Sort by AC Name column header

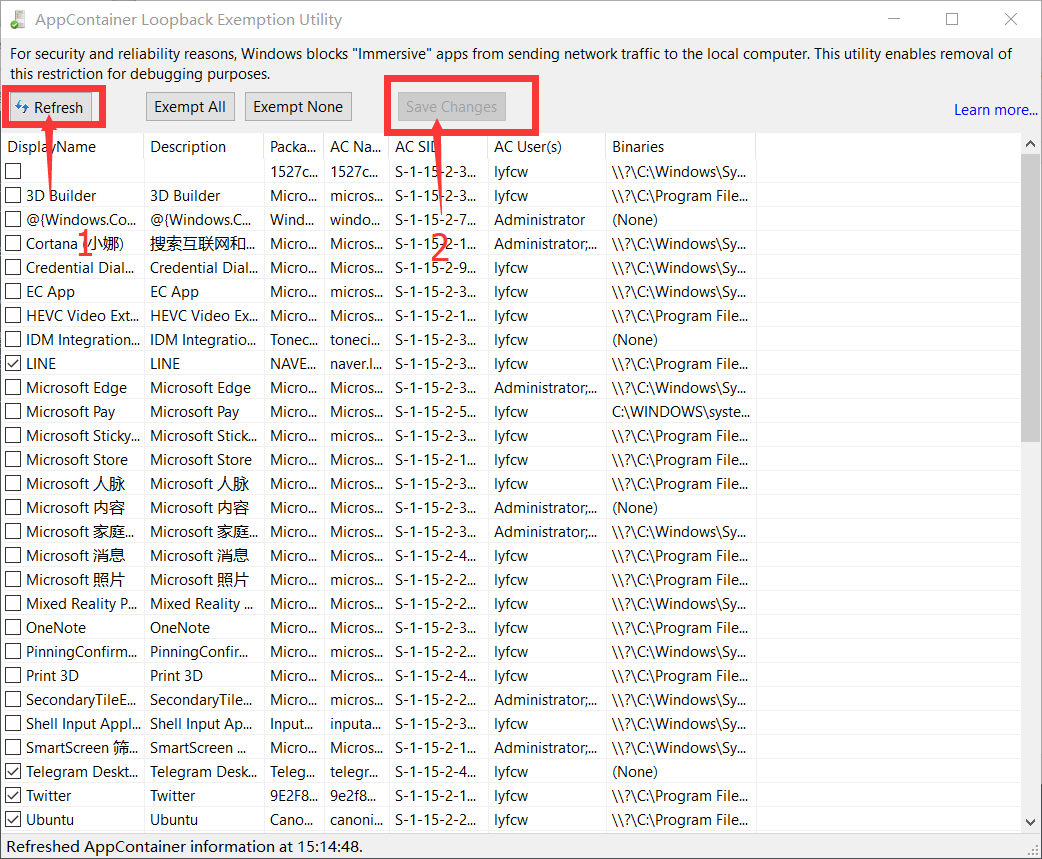[356, 147]
